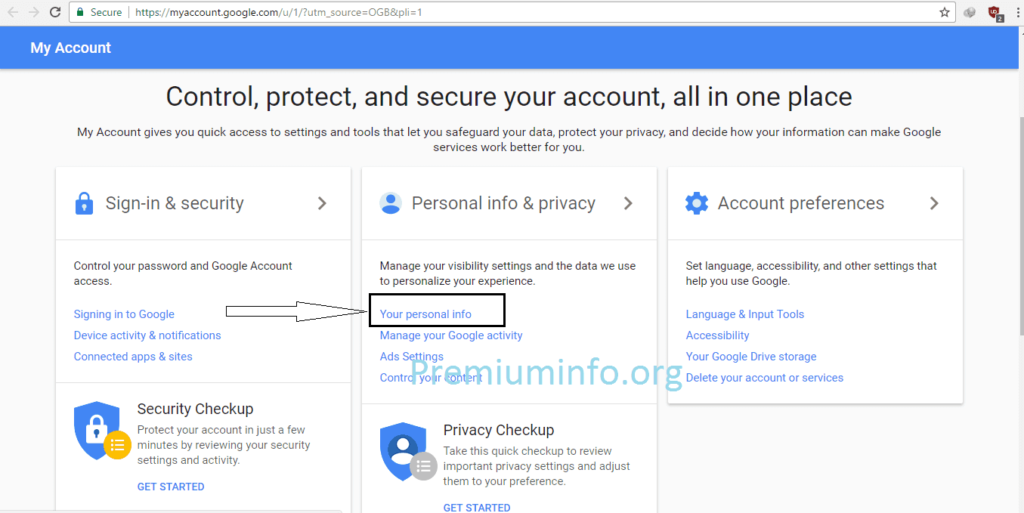1024x513 pixels.
Task: Open the Your personal info link
Action: click(425, 314)
